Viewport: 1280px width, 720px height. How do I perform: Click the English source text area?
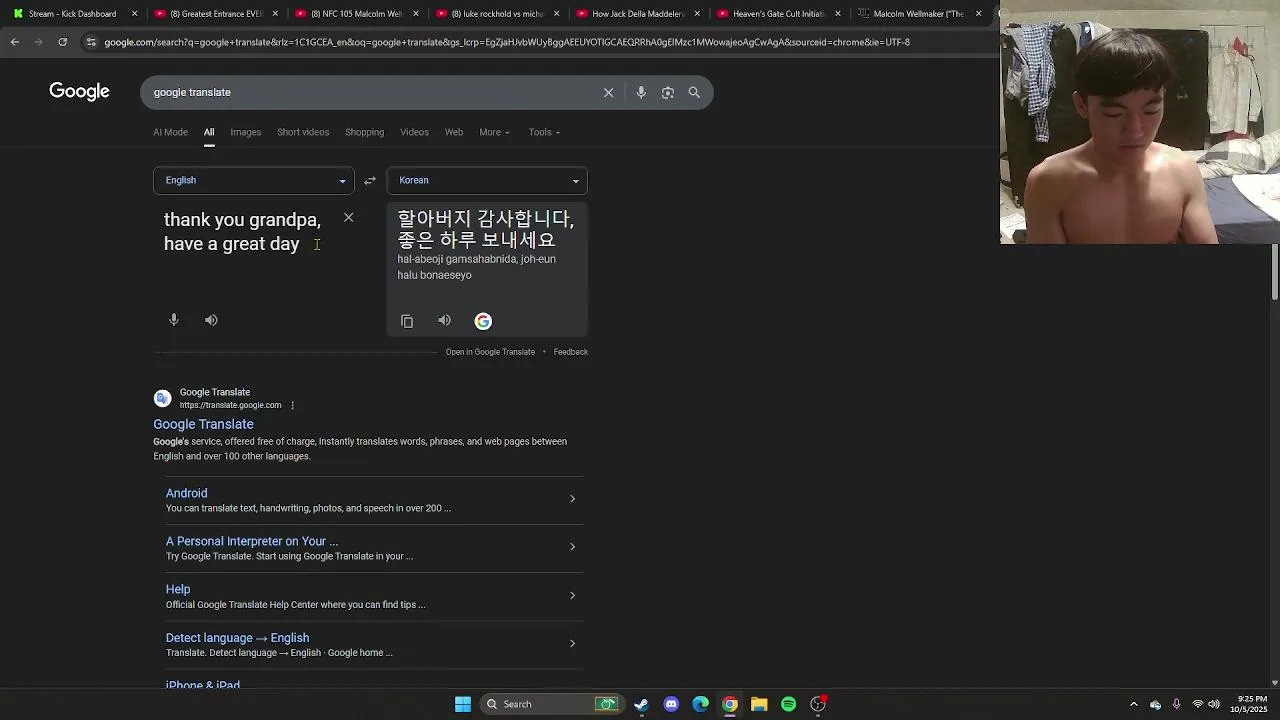pyautogui.click(x=243, y=232)
